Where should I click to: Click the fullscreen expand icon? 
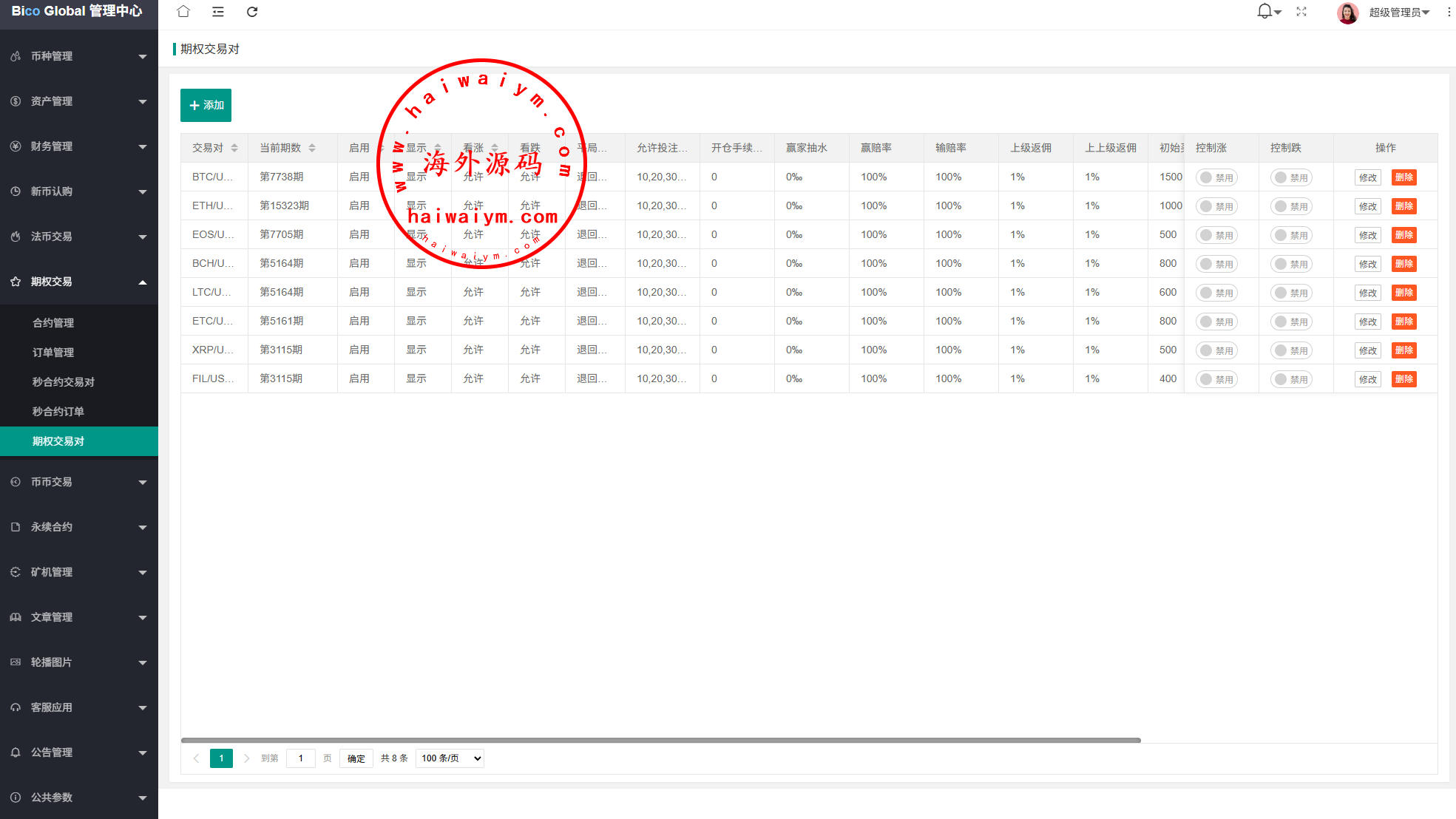click(1301, 12)
